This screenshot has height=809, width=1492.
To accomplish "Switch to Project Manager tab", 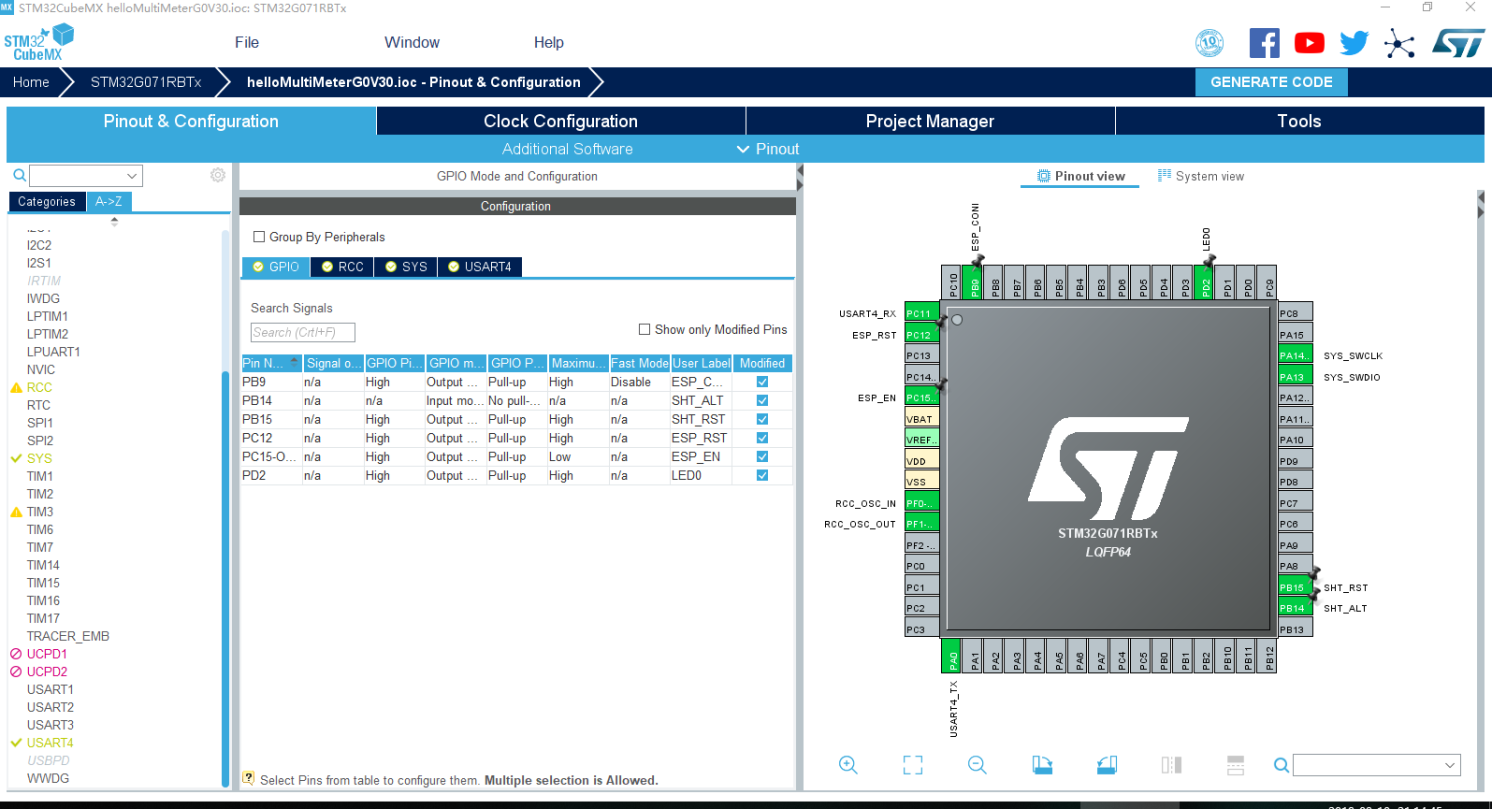I will tap(930, 121).
